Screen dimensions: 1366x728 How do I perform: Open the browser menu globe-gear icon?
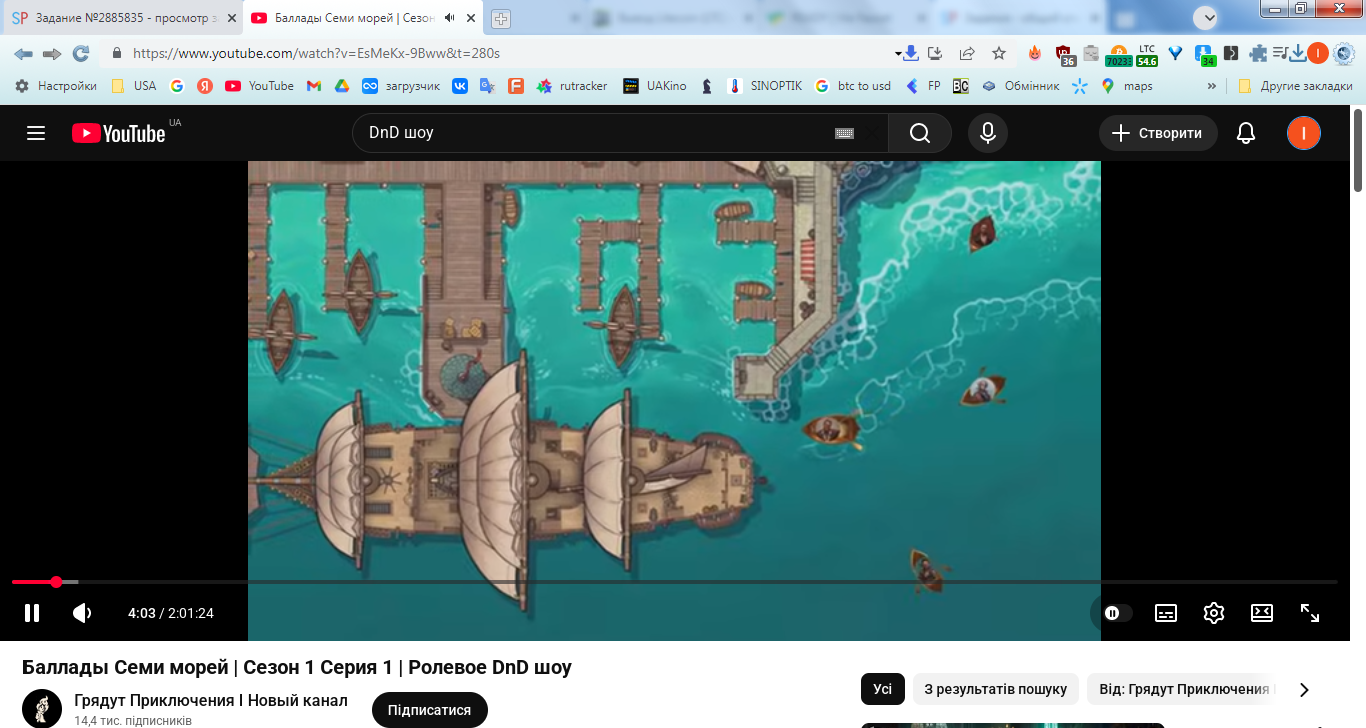click(1343, 53)
